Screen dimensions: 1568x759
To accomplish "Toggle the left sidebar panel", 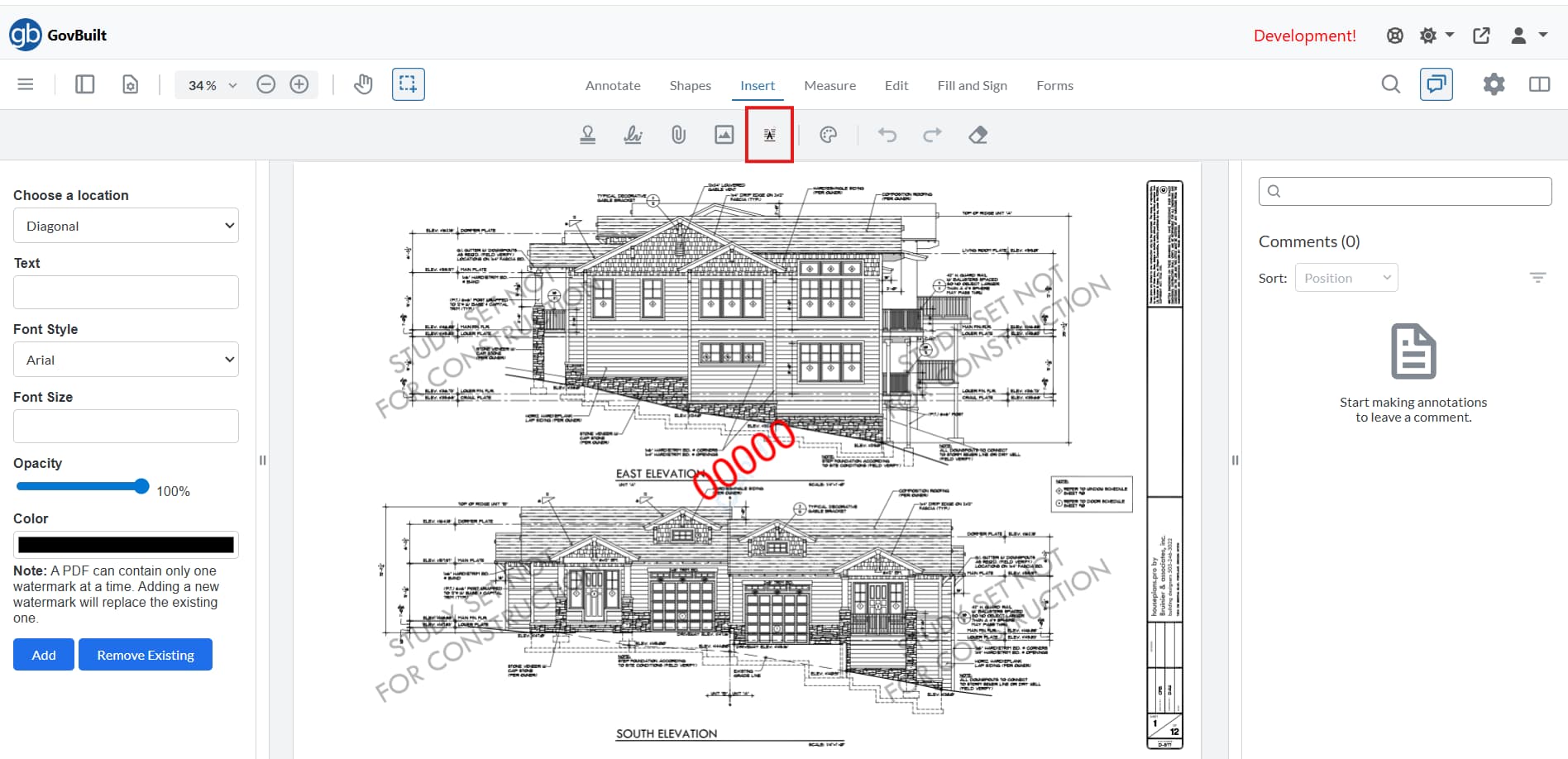I will 84,84.
